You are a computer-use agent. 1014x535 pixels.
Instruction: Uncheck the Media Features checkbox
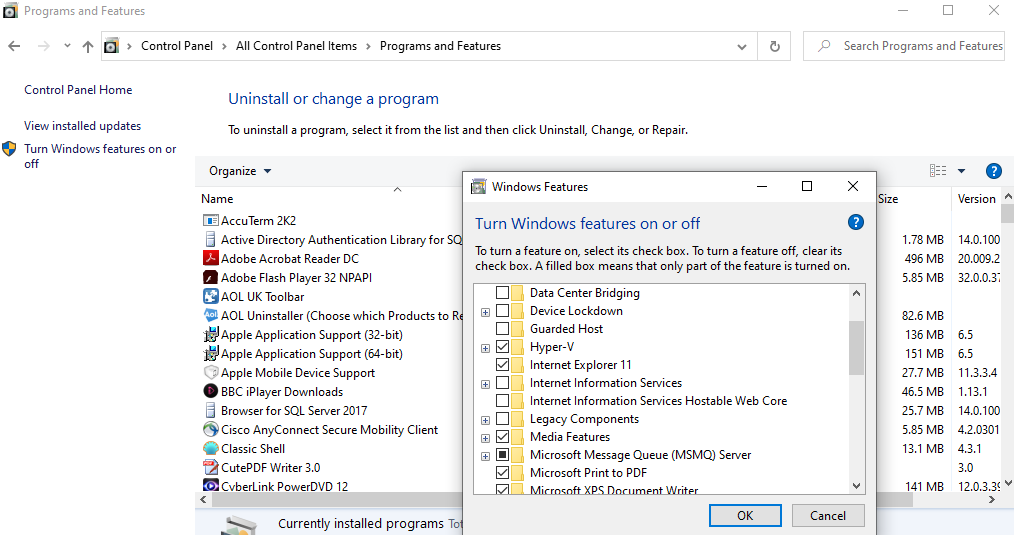502,437
